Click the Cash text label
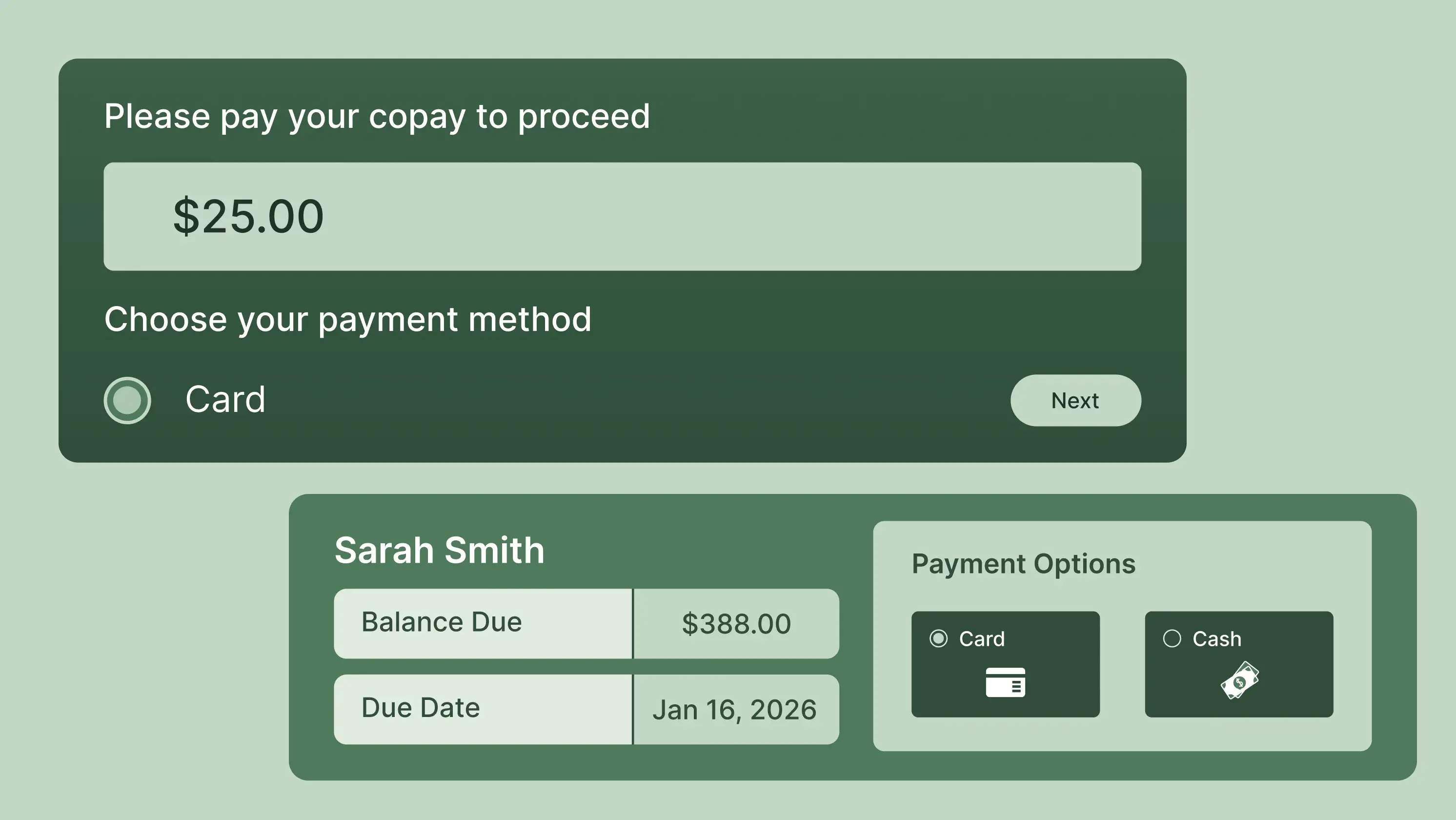The height and width of the screenshot is (820, 1456). pyautogui.click(x=1216, y=639)
